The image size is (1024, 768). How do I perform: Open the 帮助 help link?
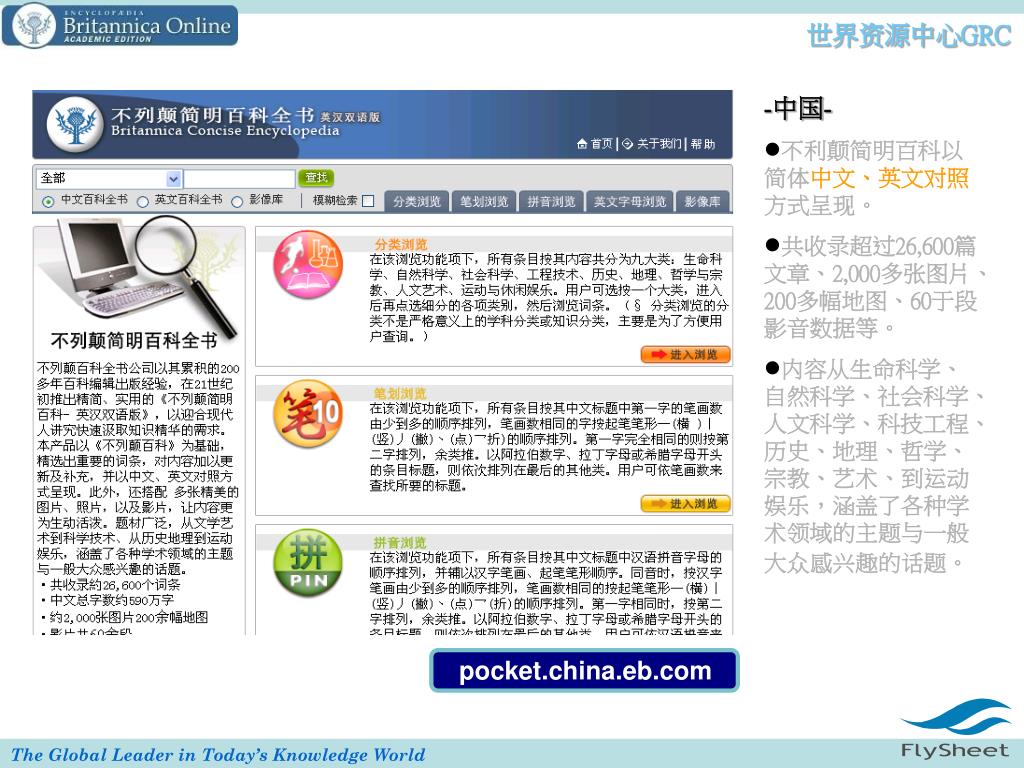pyautogui.click(x=703, y=144)
